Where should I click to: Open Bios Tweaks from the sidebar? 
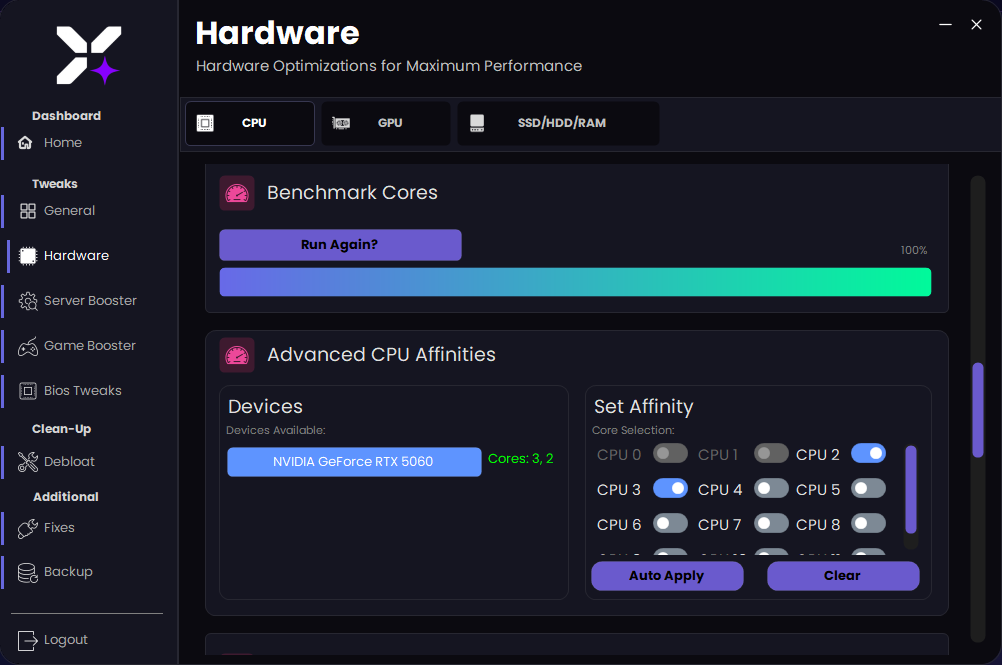click(x=80, y=390)
